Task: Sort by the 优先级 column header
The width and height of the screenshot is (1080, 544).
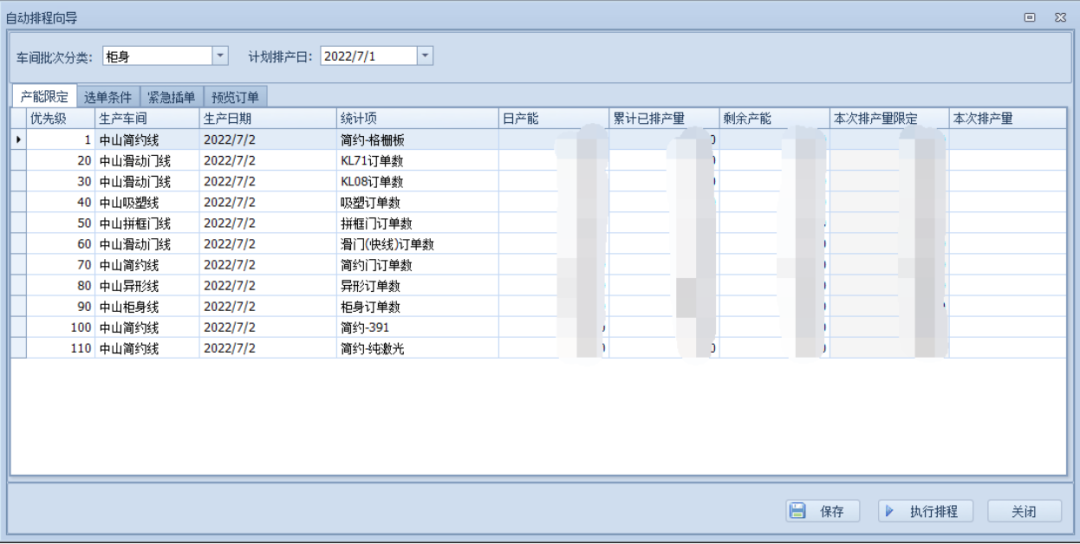Action: [60, 119]
